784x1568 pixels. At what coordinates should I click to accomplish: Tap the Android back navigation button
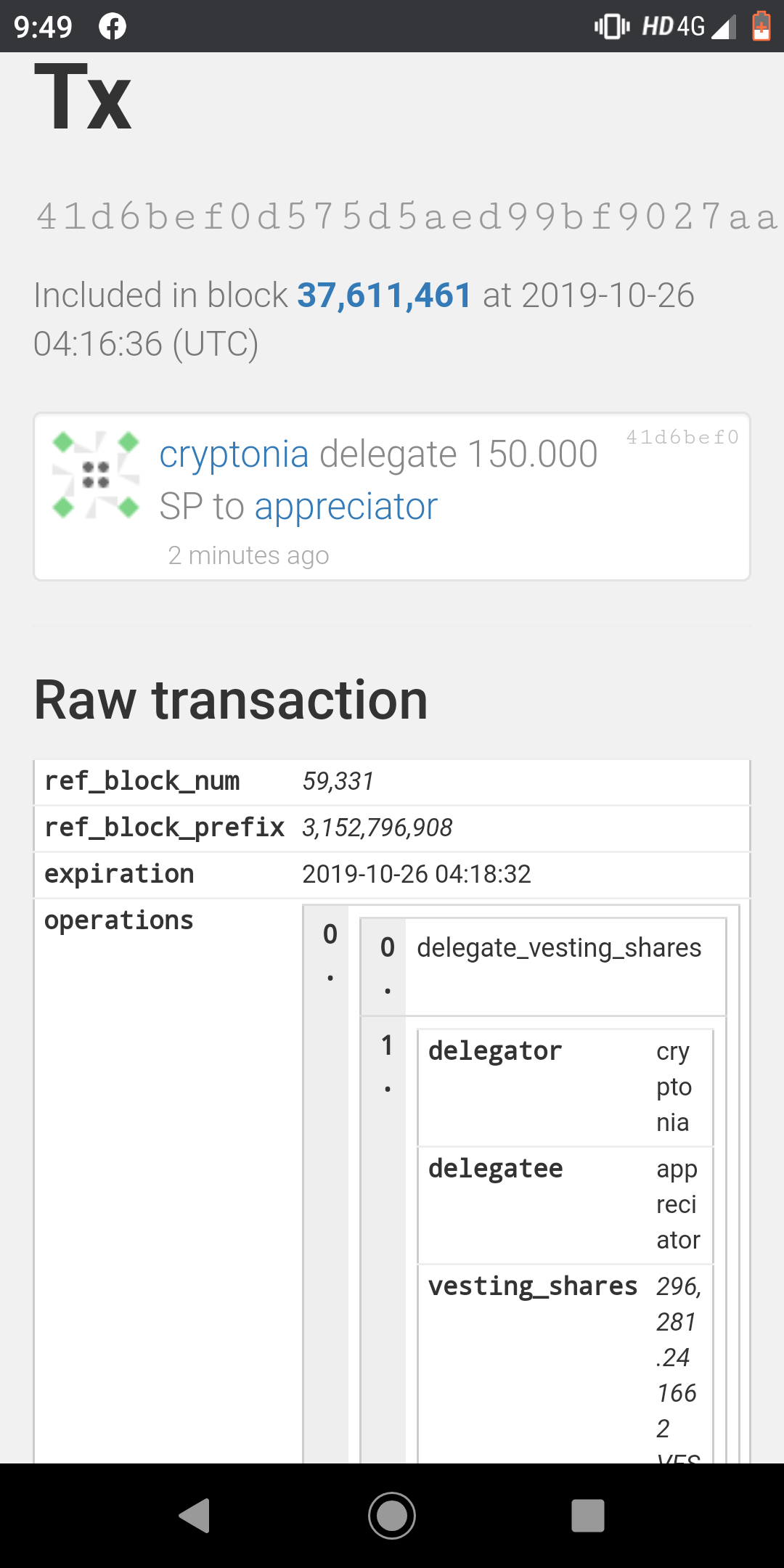coord(195,1516)
